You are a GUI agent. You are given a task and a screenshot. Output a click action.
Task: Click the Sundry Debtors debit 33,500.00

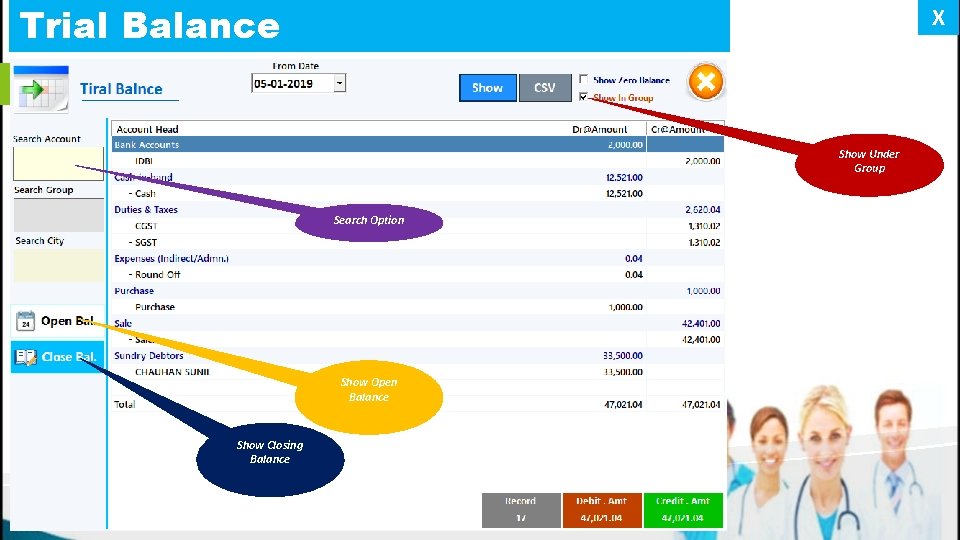tap(623, 356)
